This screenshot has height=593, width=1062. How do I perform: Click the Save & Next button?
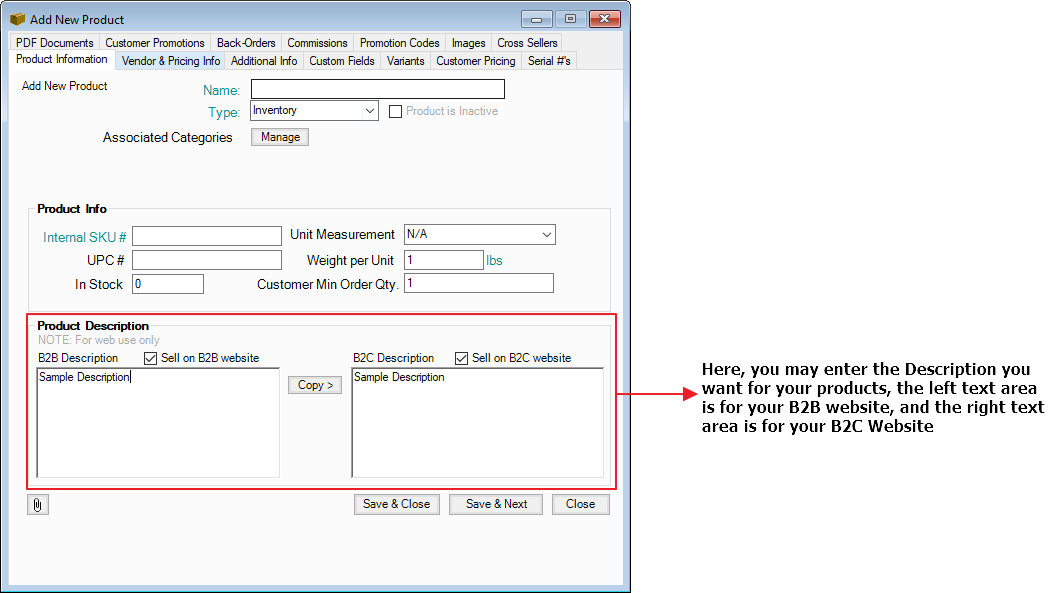(x=496, y=504)
